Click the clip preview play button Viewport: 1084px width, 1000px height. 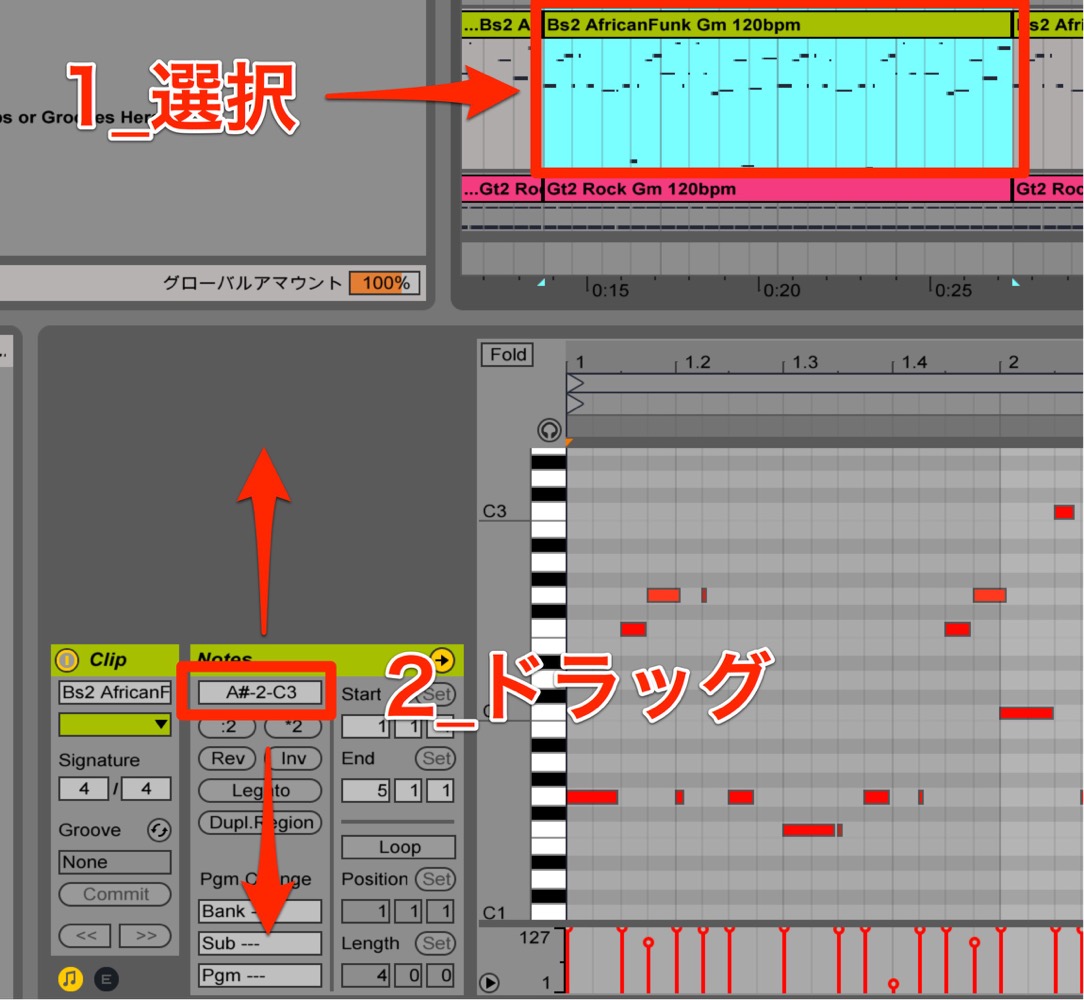click(489, 983)
